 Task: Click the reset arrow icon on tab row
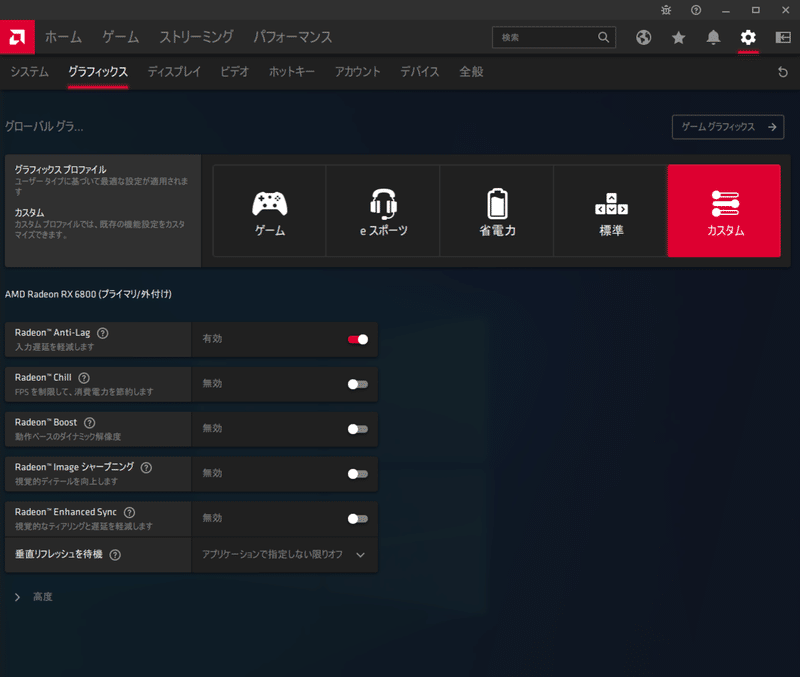point(783,72)
